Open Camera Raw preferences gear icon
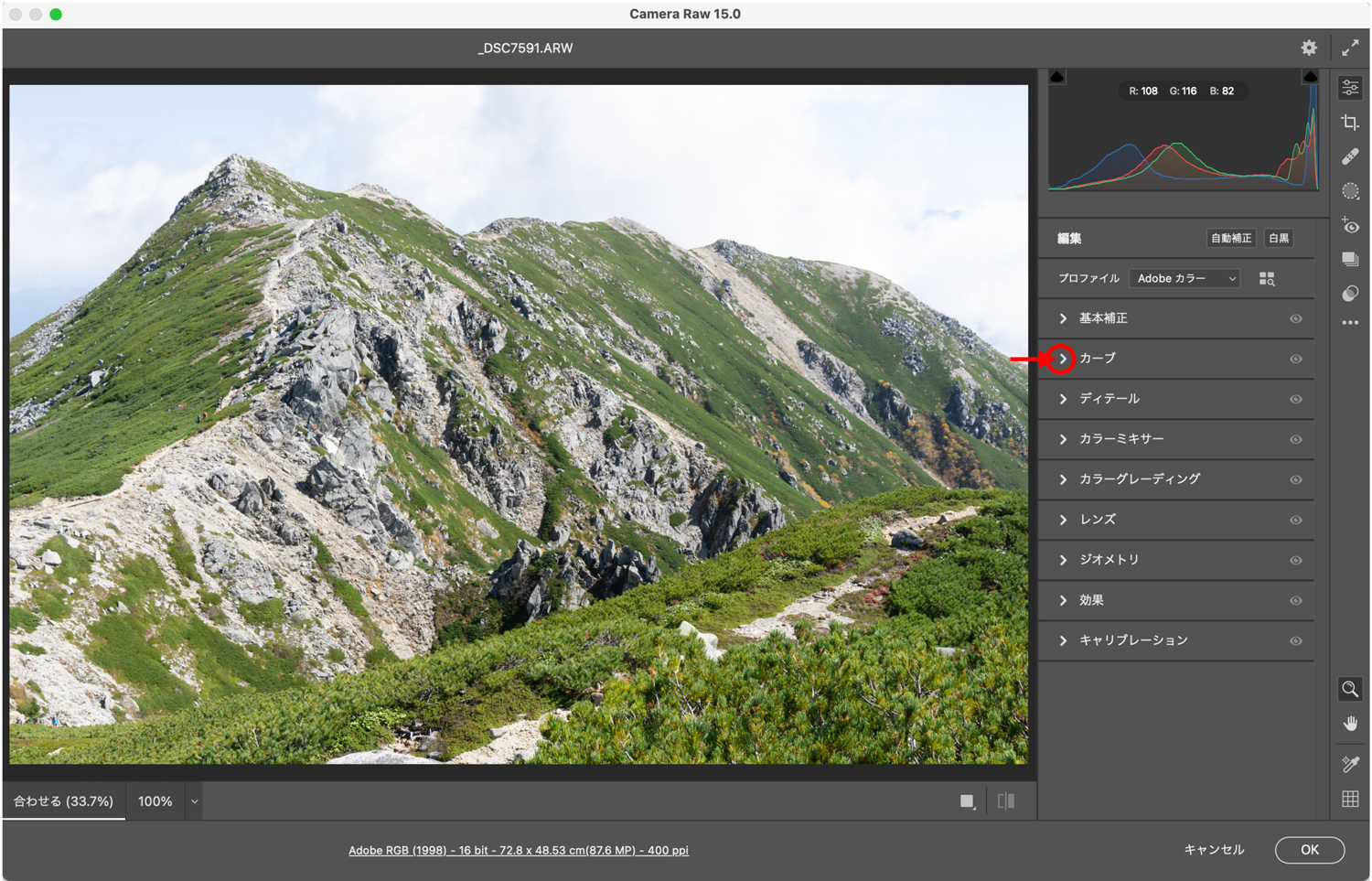 pyautogui.click(x=1309, y=48)
